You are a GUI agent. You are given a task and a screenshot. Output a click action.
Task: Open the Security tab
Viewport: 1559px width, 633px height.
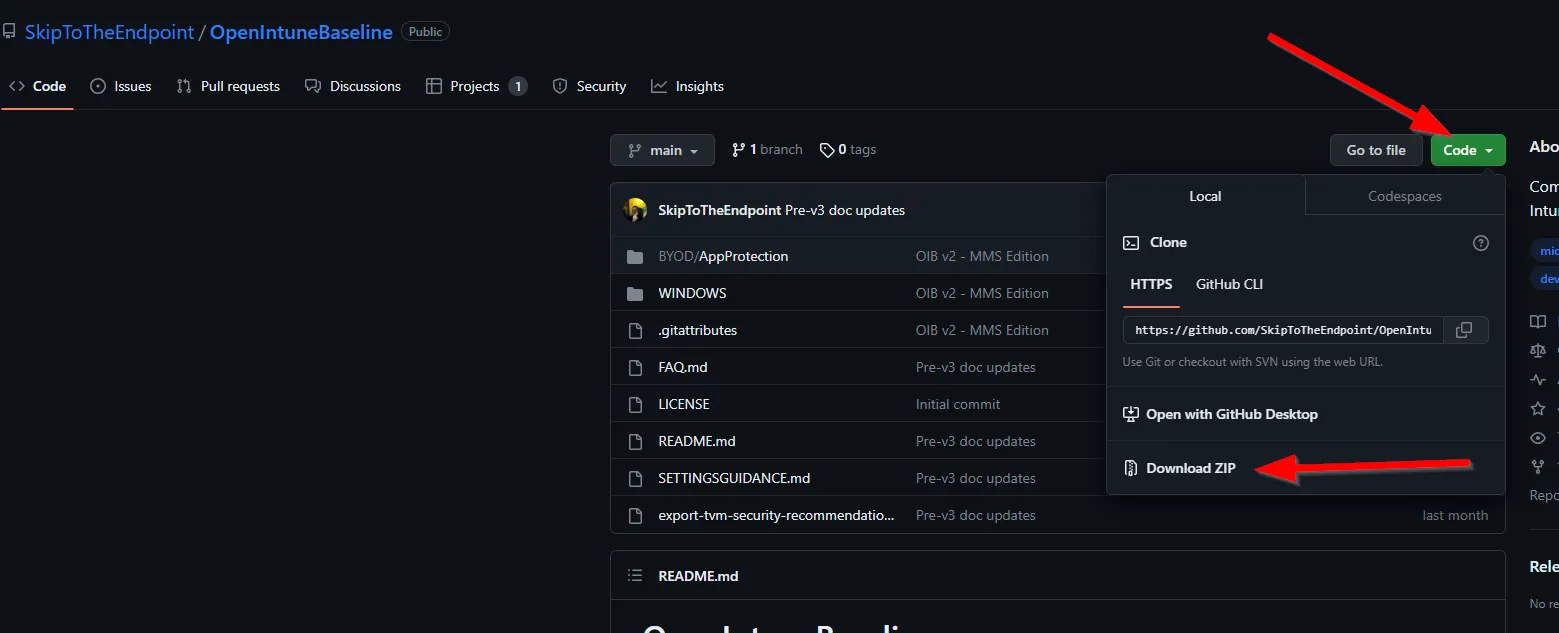click(589, 86)
